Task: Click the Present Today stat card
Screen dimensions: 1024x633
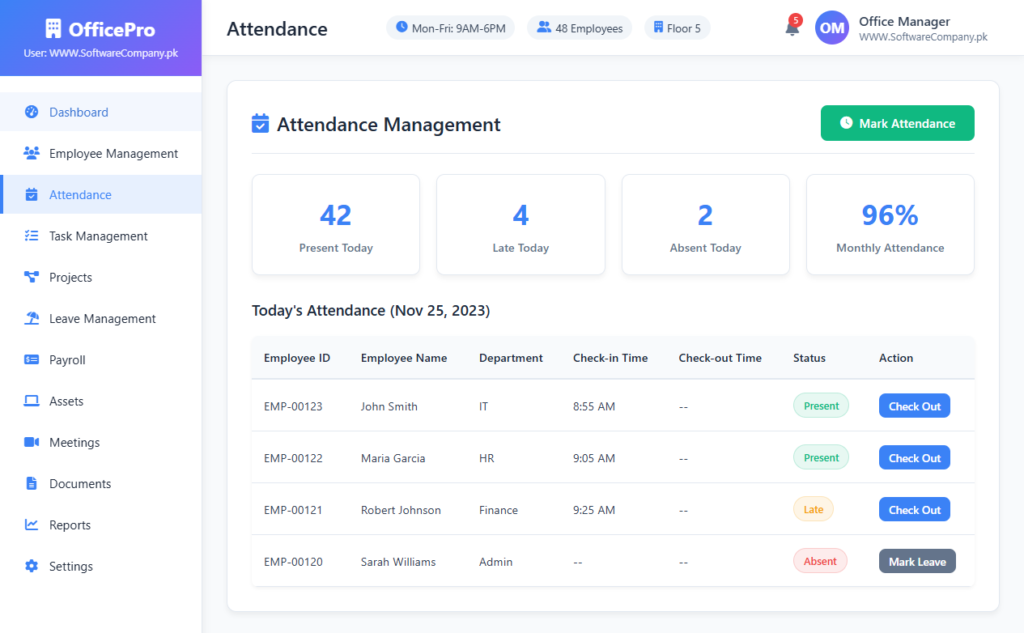Action: (336, 225)
